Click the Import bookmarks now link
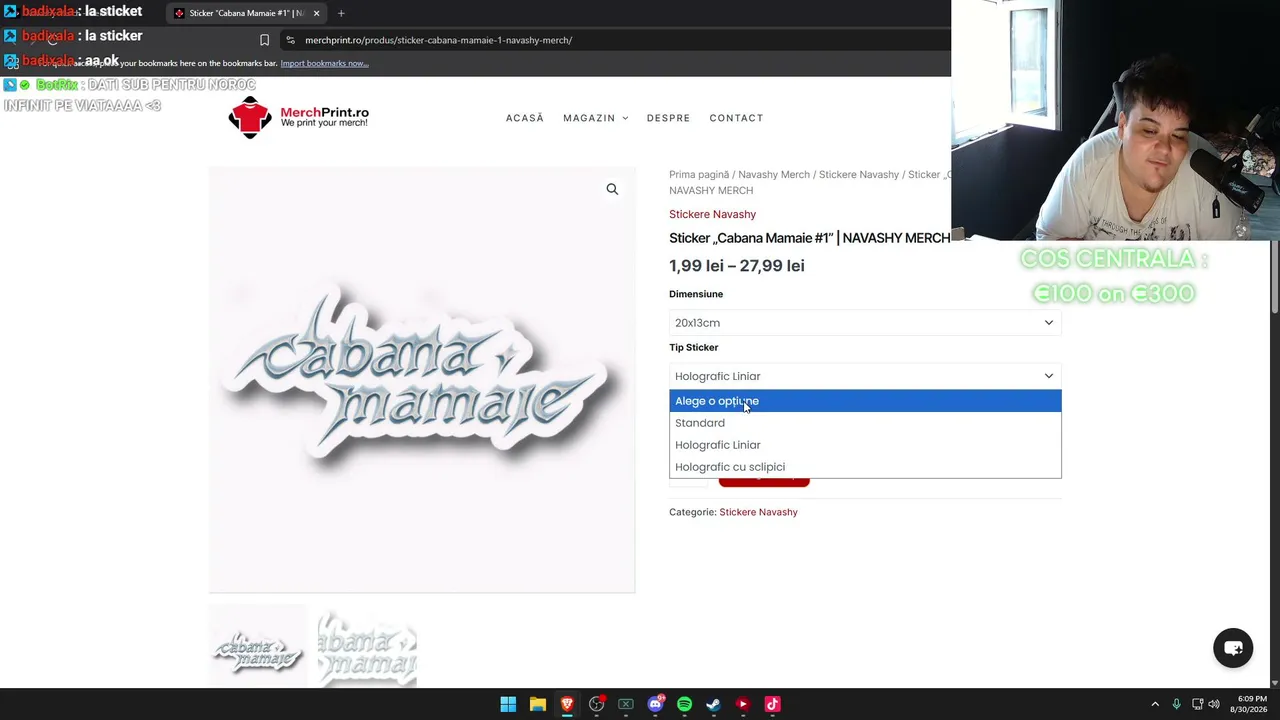Screen dimensions: 1280x720 (324, 63)
